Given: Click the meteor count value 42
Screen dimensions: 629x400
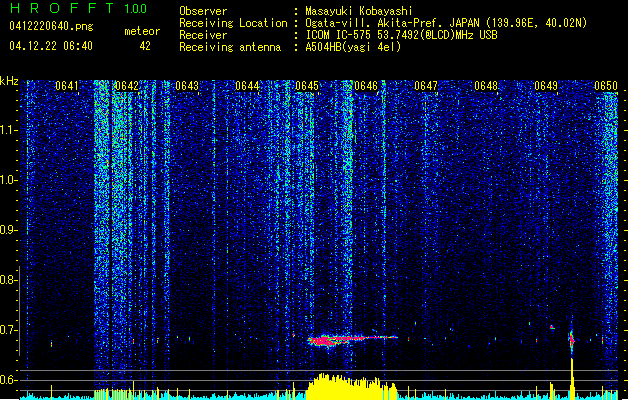Looking at the screenshot, I should point(145,46).
